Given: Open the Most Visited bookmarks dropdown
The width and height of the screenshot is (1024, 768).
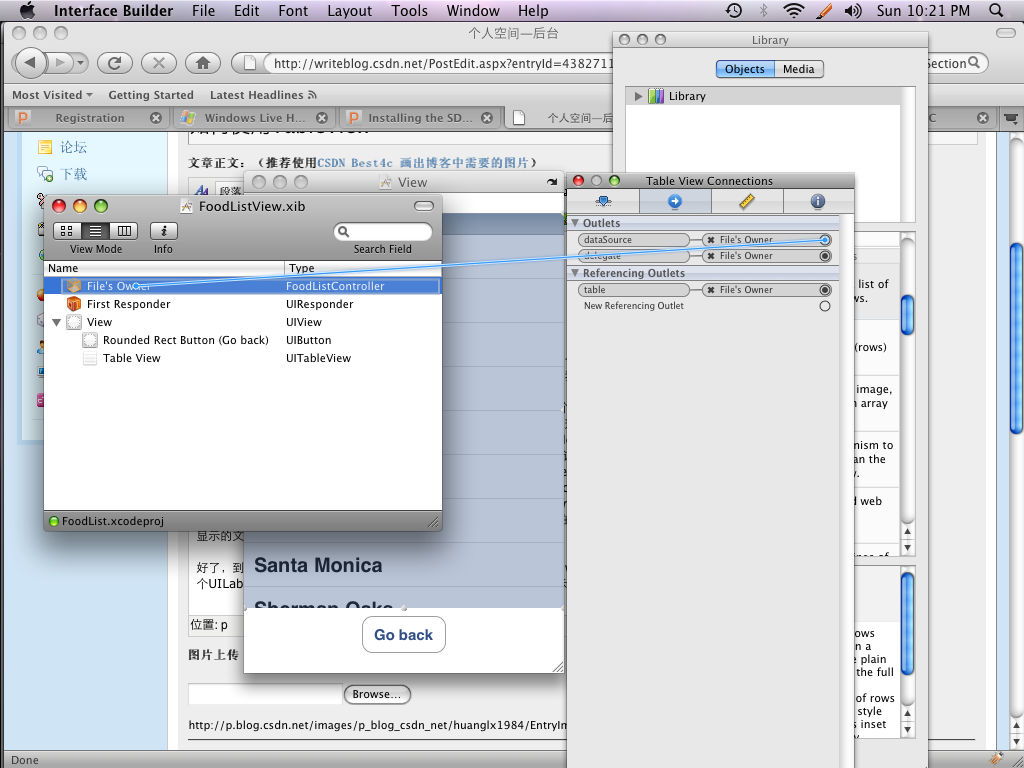Looking at the screenshot, I should tap(52, 95).
